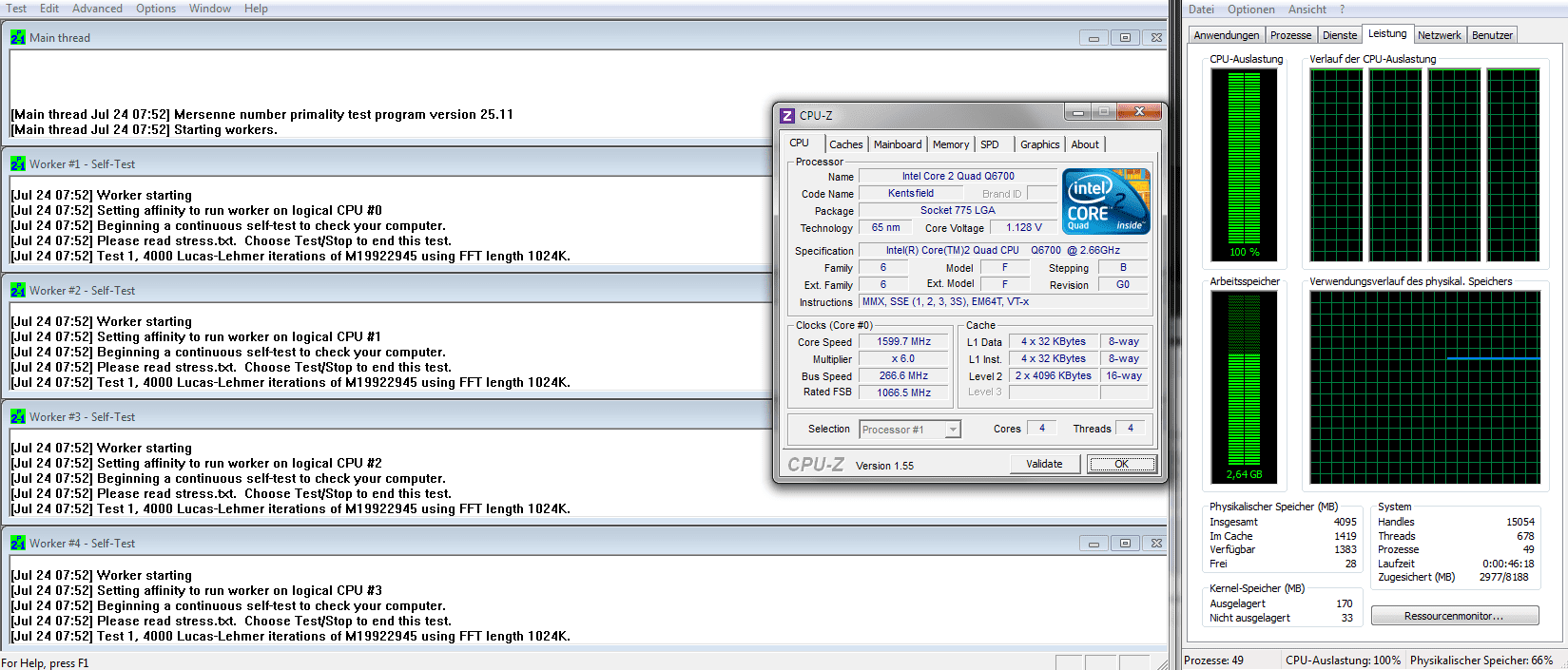
Task: Click the Handles value 15054
Action: (x=1520, y=522)
